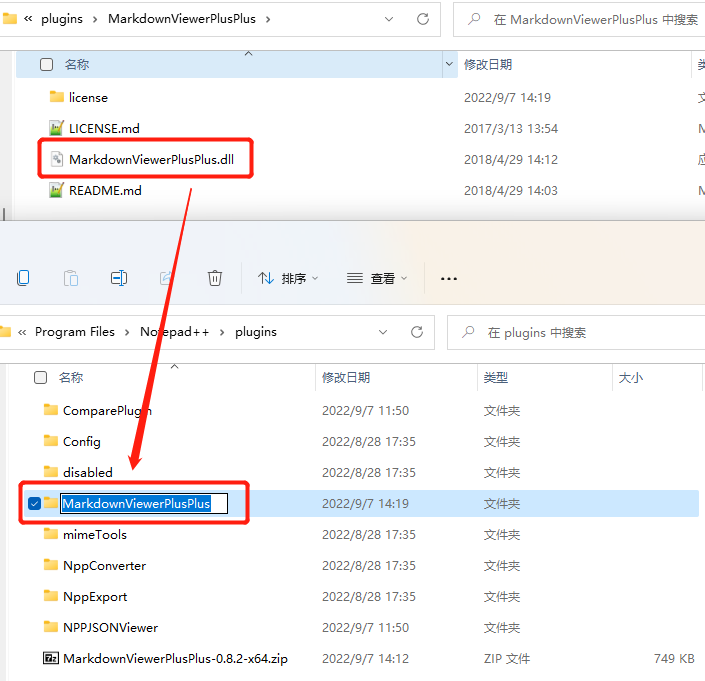
Task: Select the ComparePlugin folder
Action: 107,410
